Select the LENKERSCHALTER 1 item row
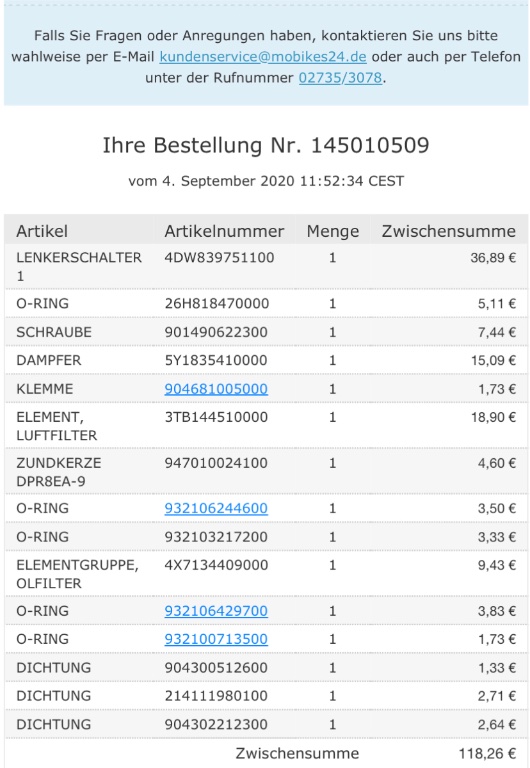This screenshot has height=768, width=530. point(266,266)
